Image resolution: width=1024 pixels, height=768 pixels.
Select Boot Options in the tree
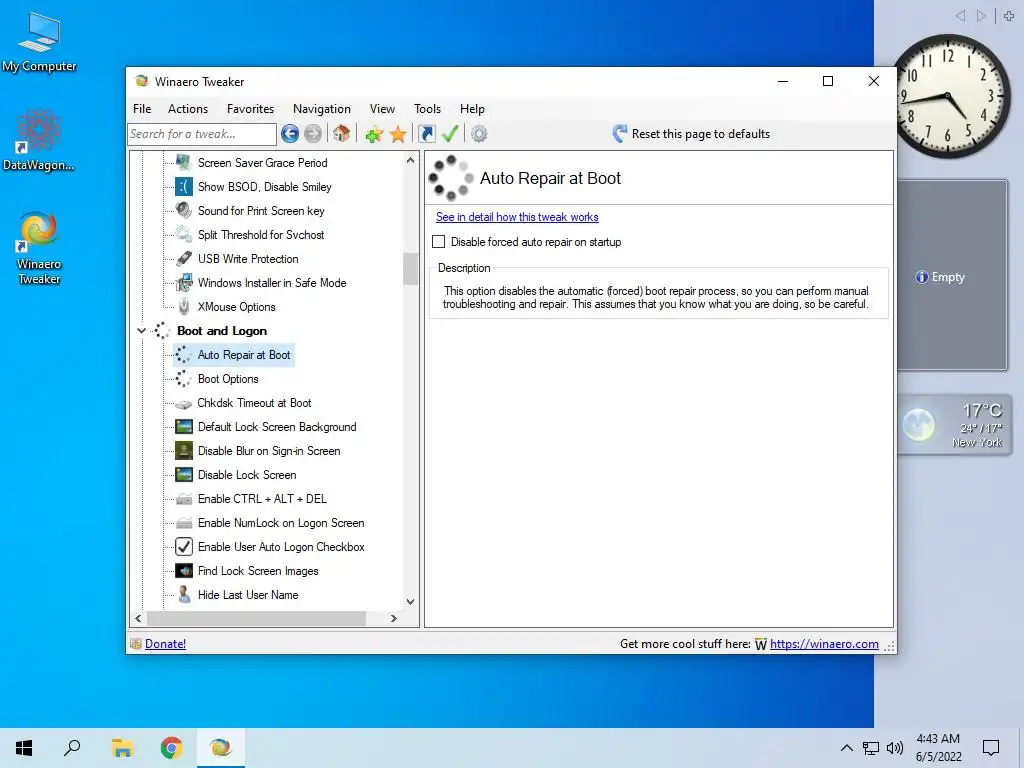[x=228, y=379]
